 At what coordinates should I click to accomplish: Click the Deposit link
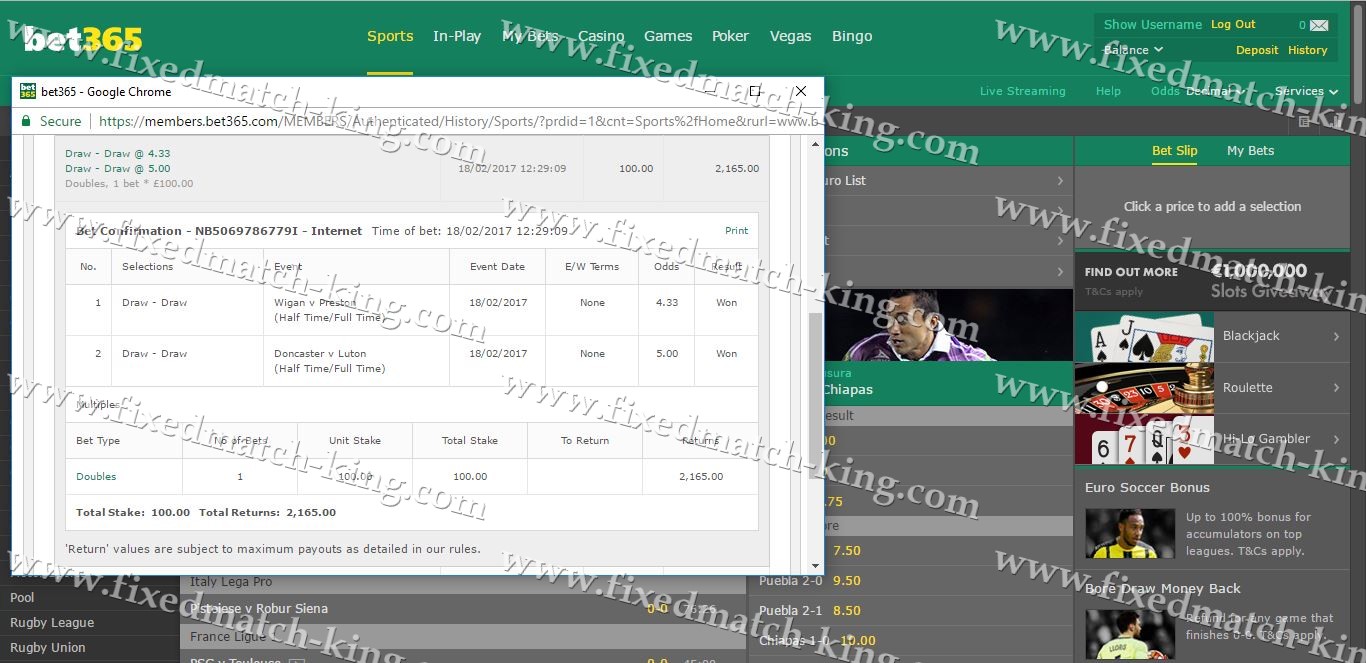pyautogui.click(x=1257, y=50)
